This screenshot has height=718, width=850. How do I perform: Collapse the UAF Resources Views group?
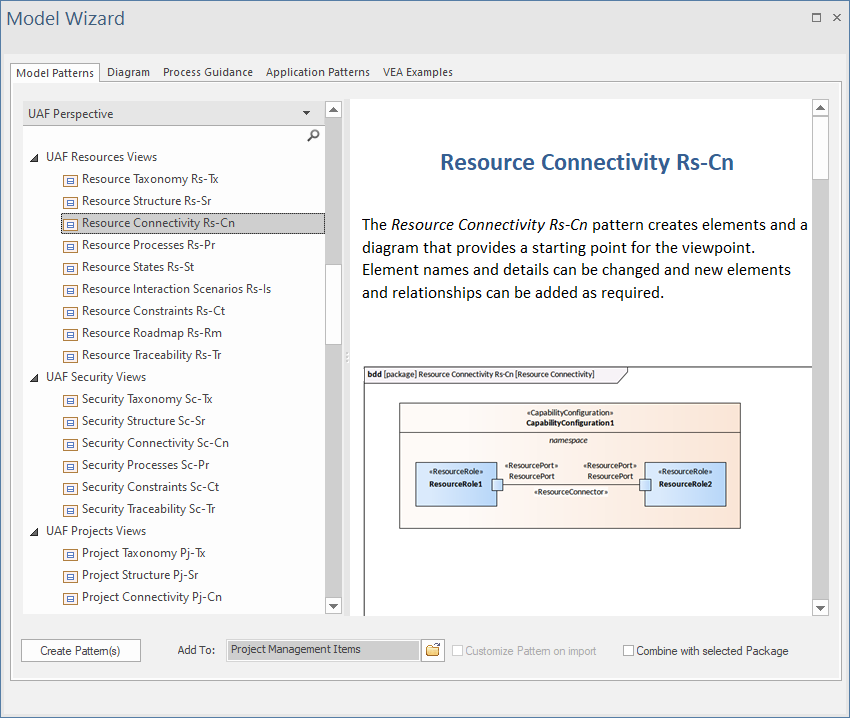(34, 157)
